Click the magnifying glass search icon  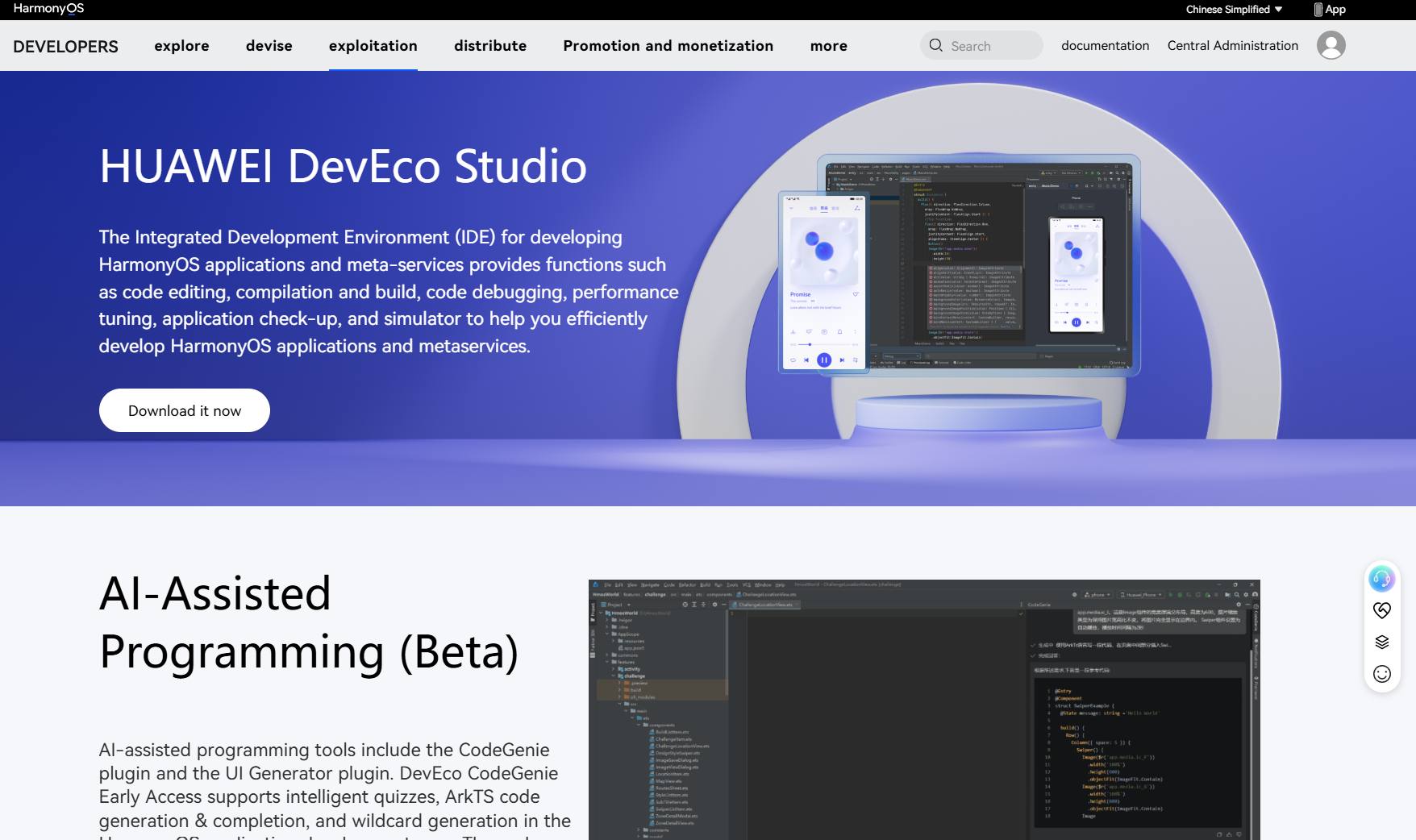point(935,45)
